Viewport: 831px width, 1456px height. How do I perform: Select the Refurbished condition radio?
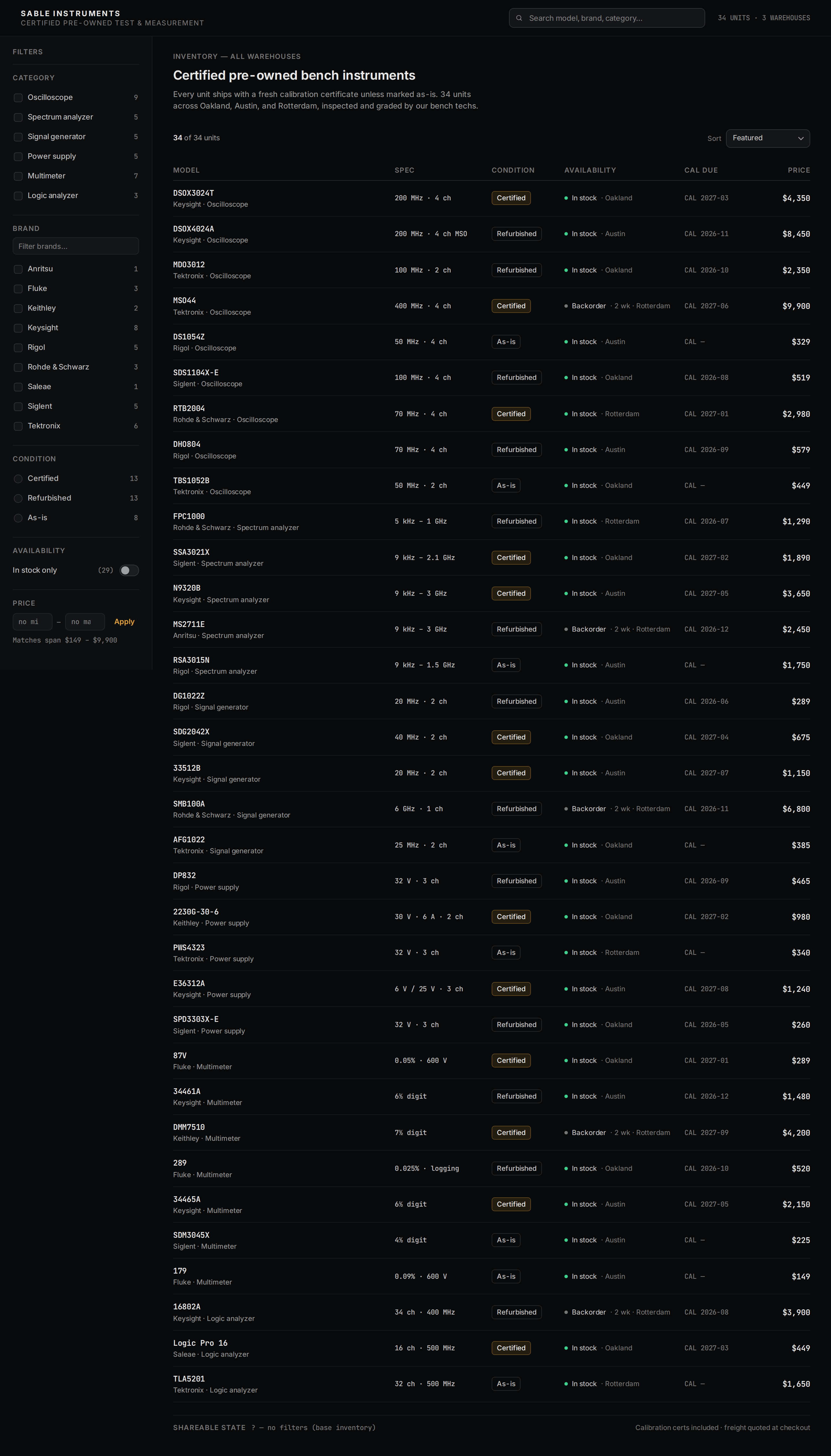(x=18, y=499)
